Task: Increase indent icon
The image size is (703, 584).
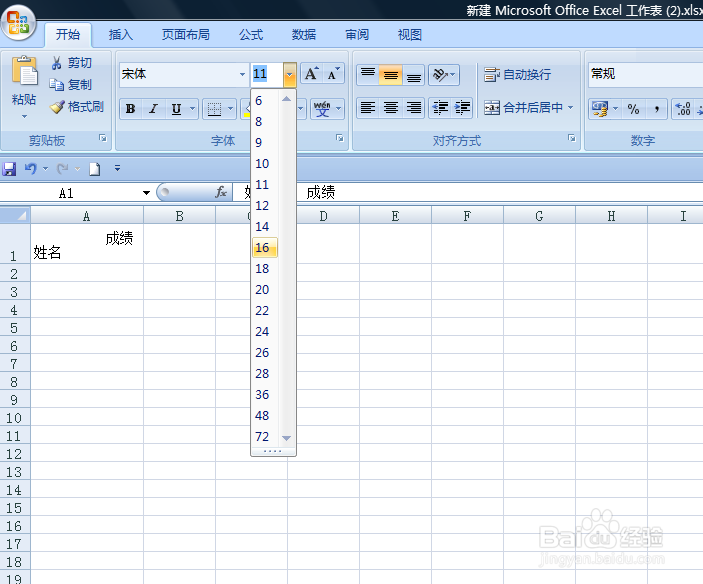Action: [x=462, y=108]
